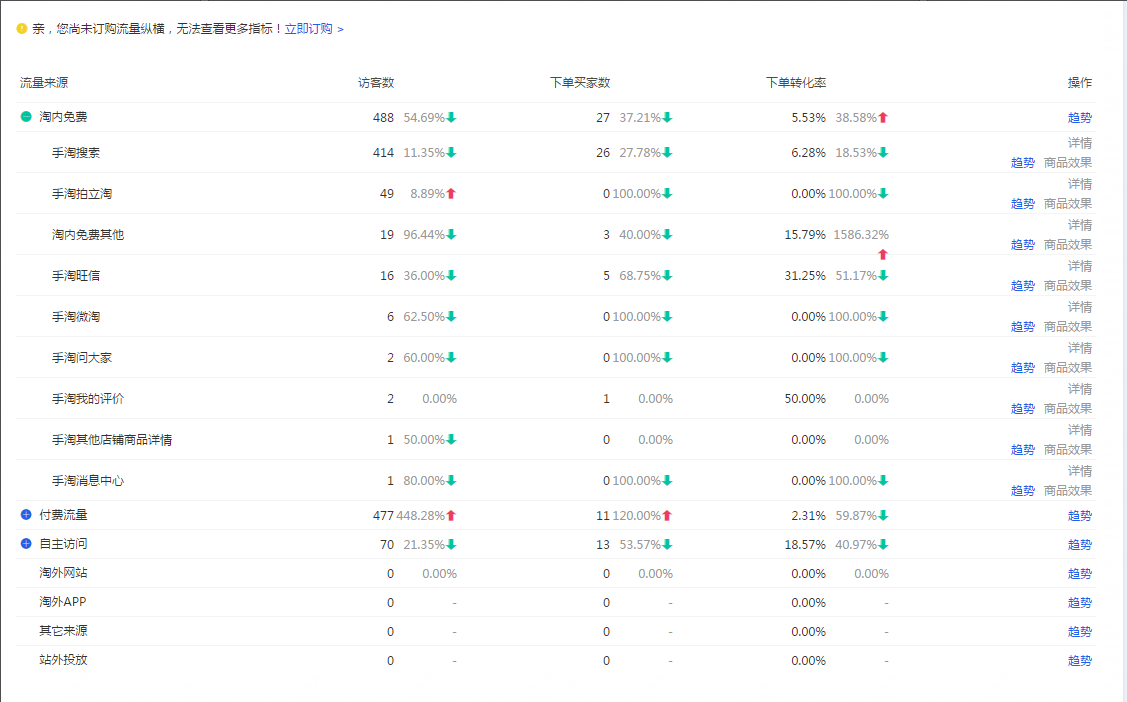Open 商品效果 for the 手淘问大家 row
1127x702 pixels.
tap(1067, 367)
